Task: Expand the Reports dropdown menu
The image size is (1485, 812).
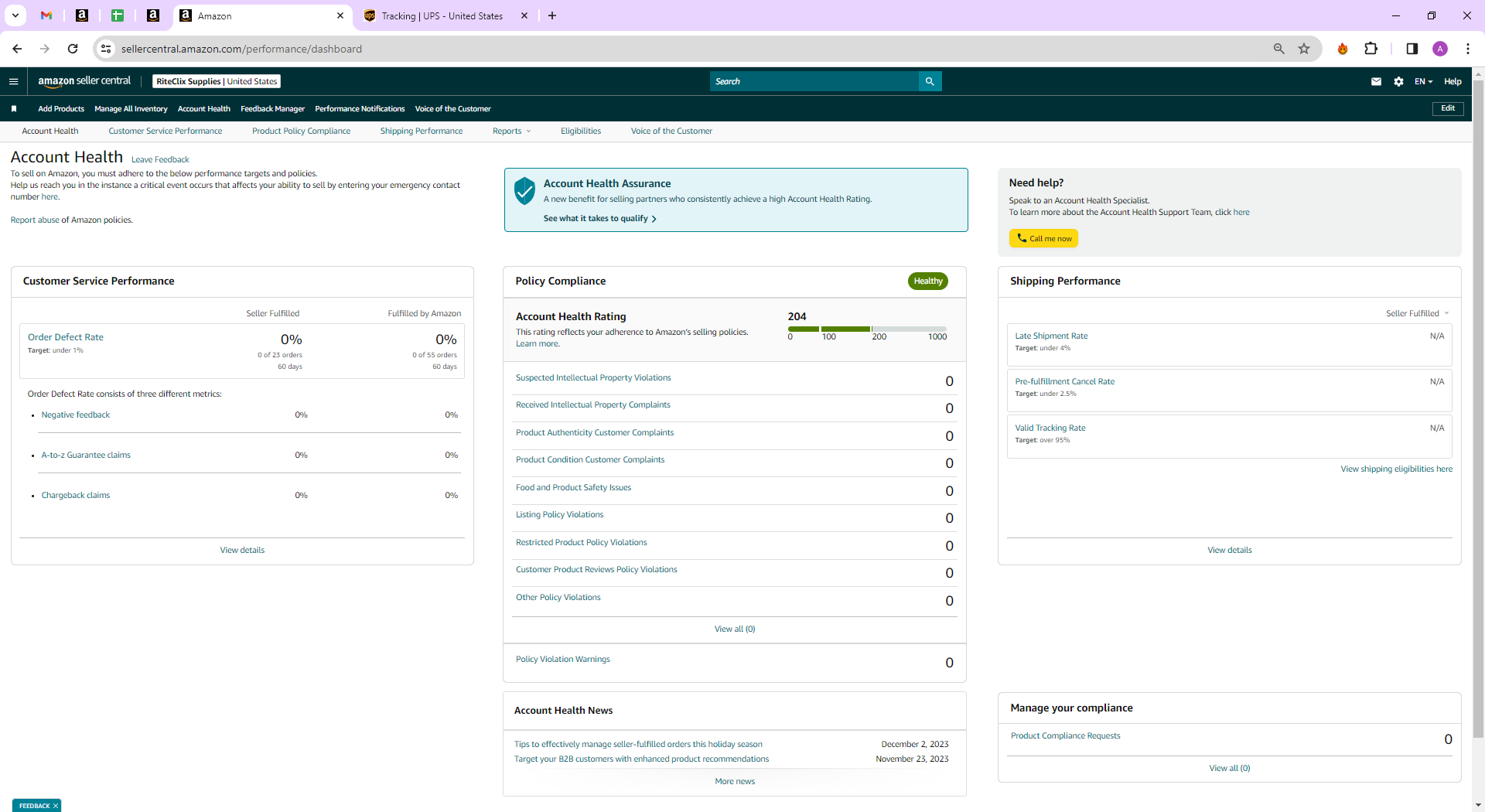Action: point(511,131)
